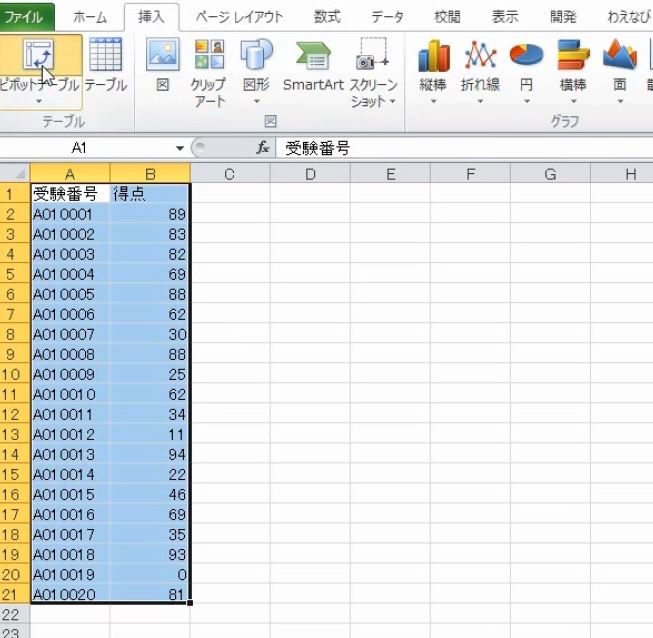653x638 pixels.
Task: Open the Shapes (図形) gallery
Action: click(257, 55)
